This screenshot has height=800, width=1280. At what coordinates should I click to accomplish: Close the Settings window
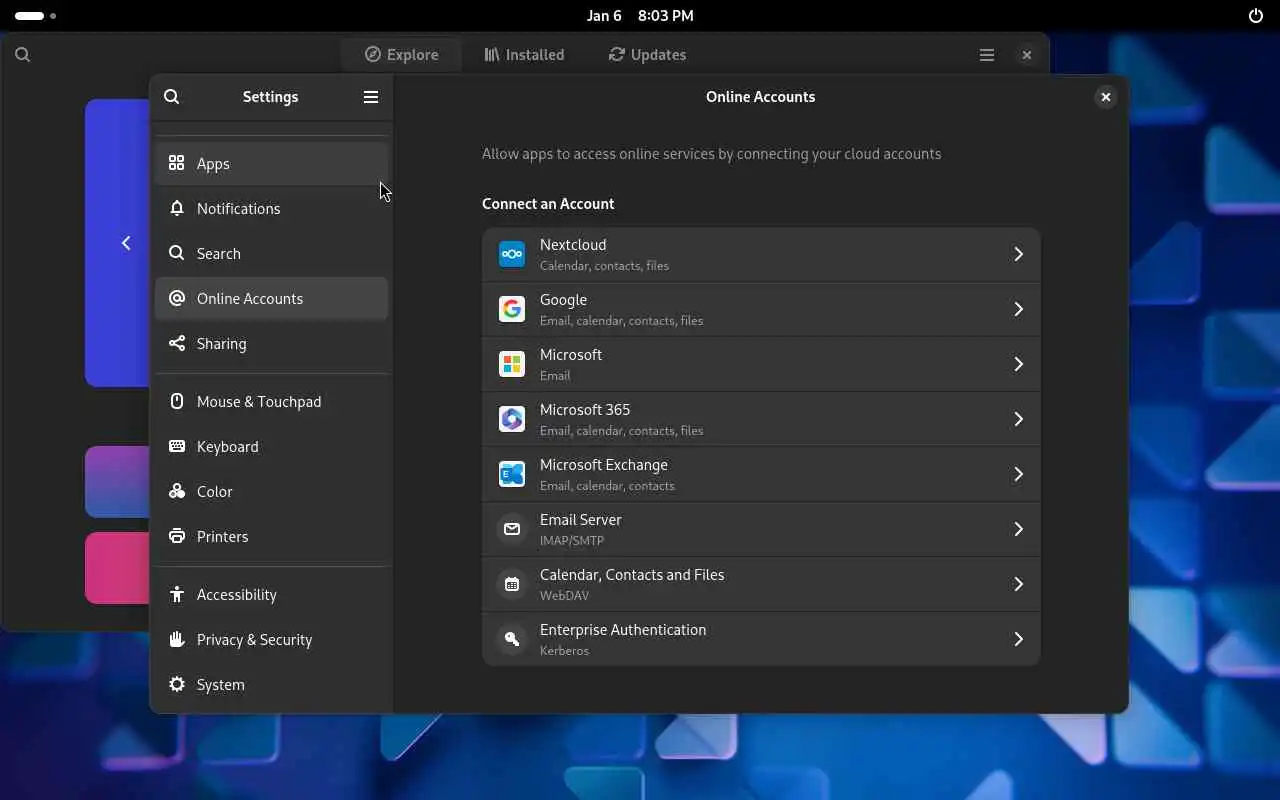(x=1105, y=97)
